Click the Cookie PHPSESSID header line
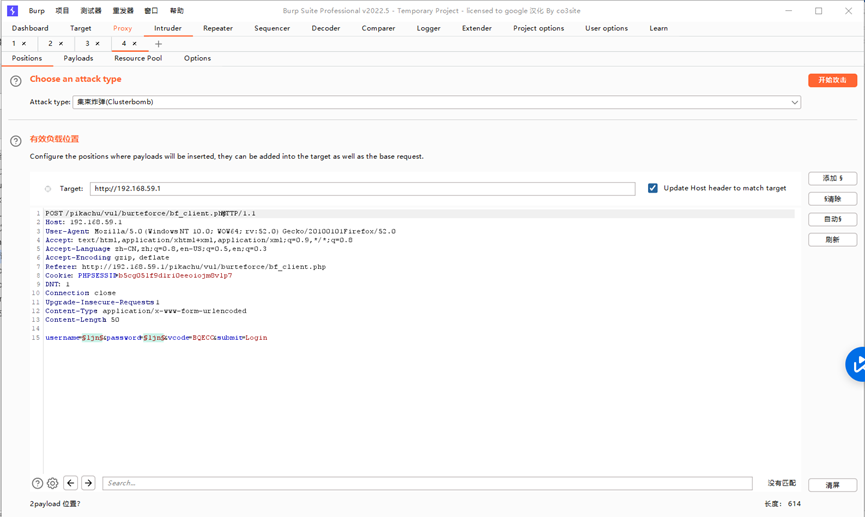The width and height of the screenshot is (865, 517). (x=138, y=275)
